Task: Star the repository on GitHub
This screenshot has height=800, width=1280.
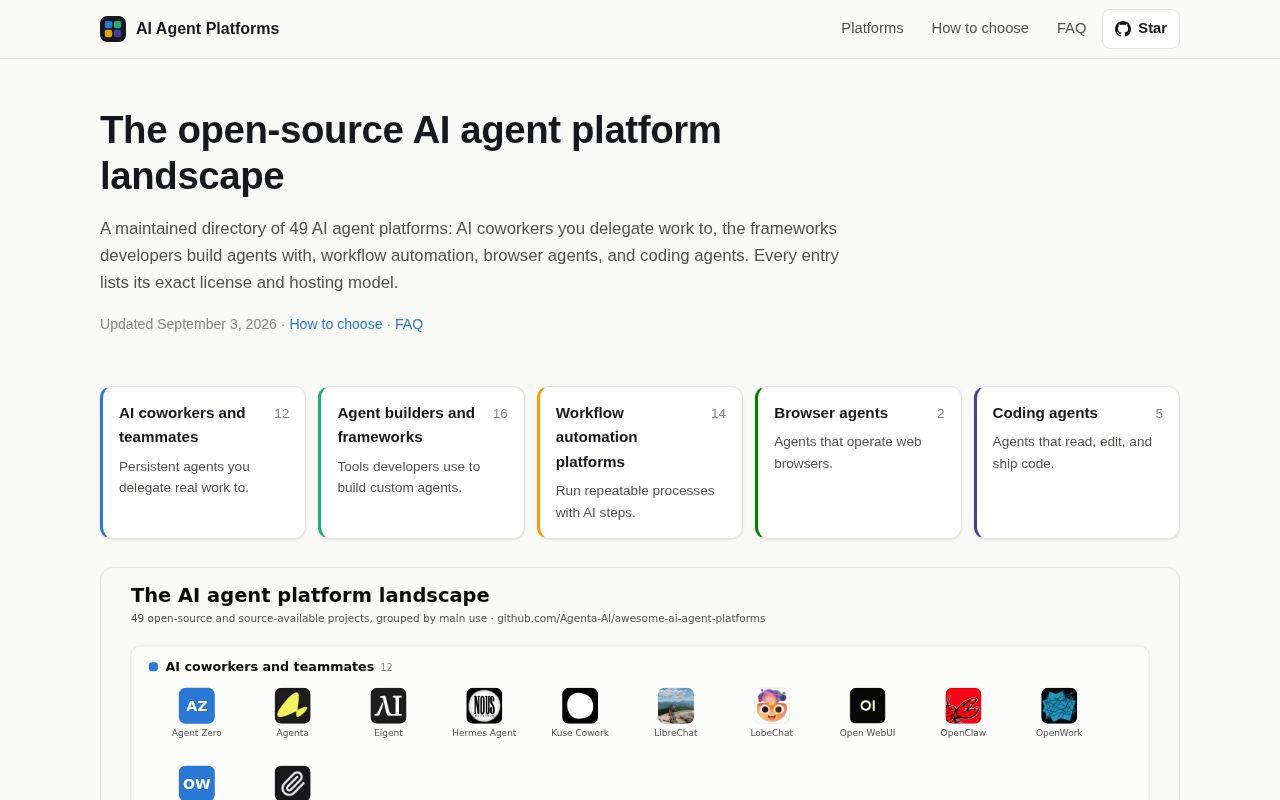Action: point(1141,29)
